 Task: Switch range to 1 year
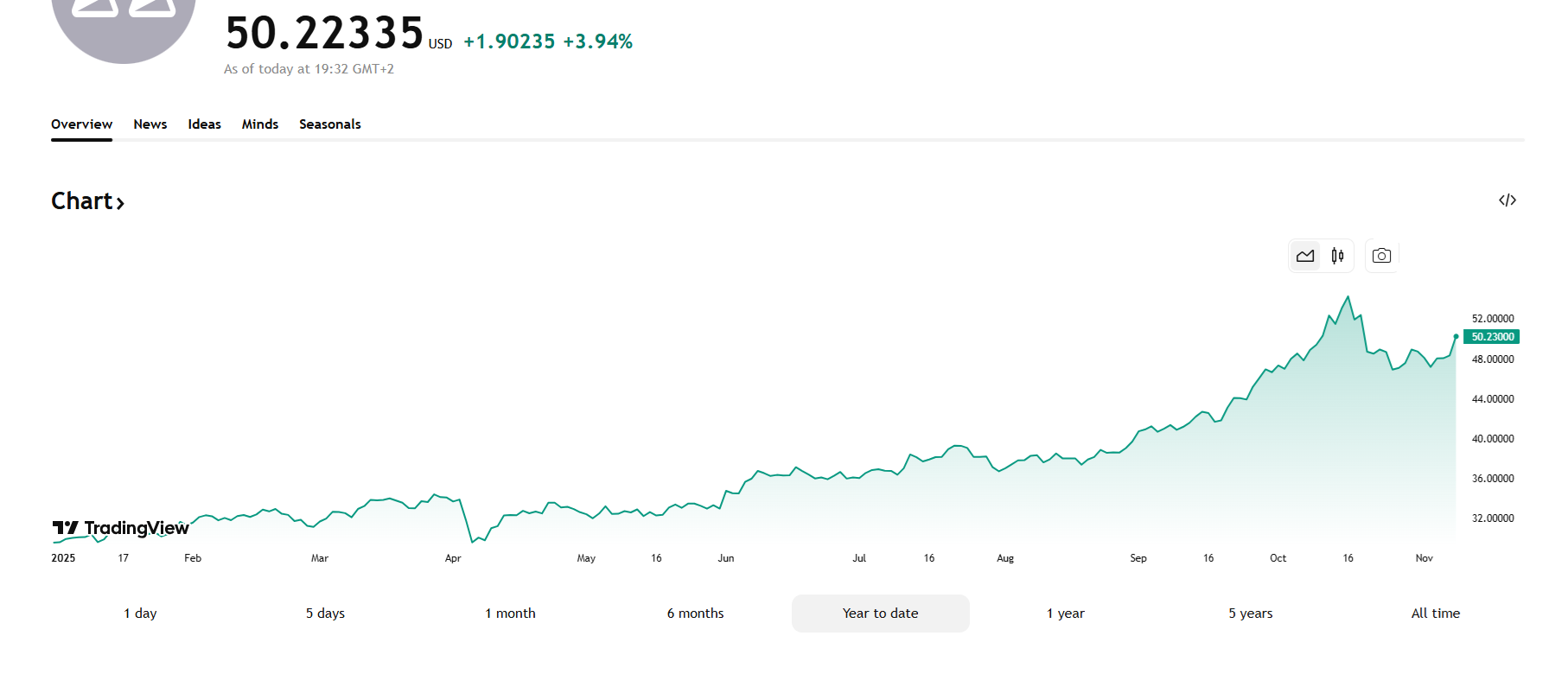click(x=1065, y=614)
